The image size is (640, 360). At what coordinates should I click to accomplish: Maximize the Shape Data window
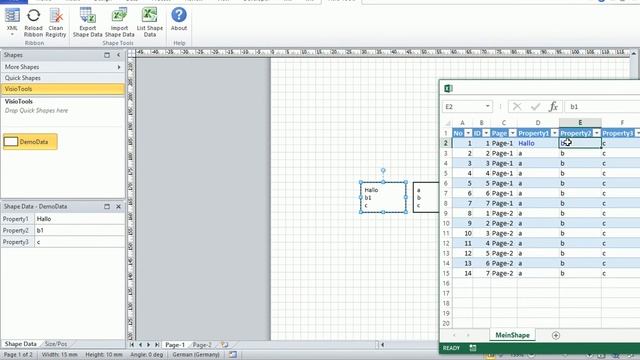click(x=107, y=207)
